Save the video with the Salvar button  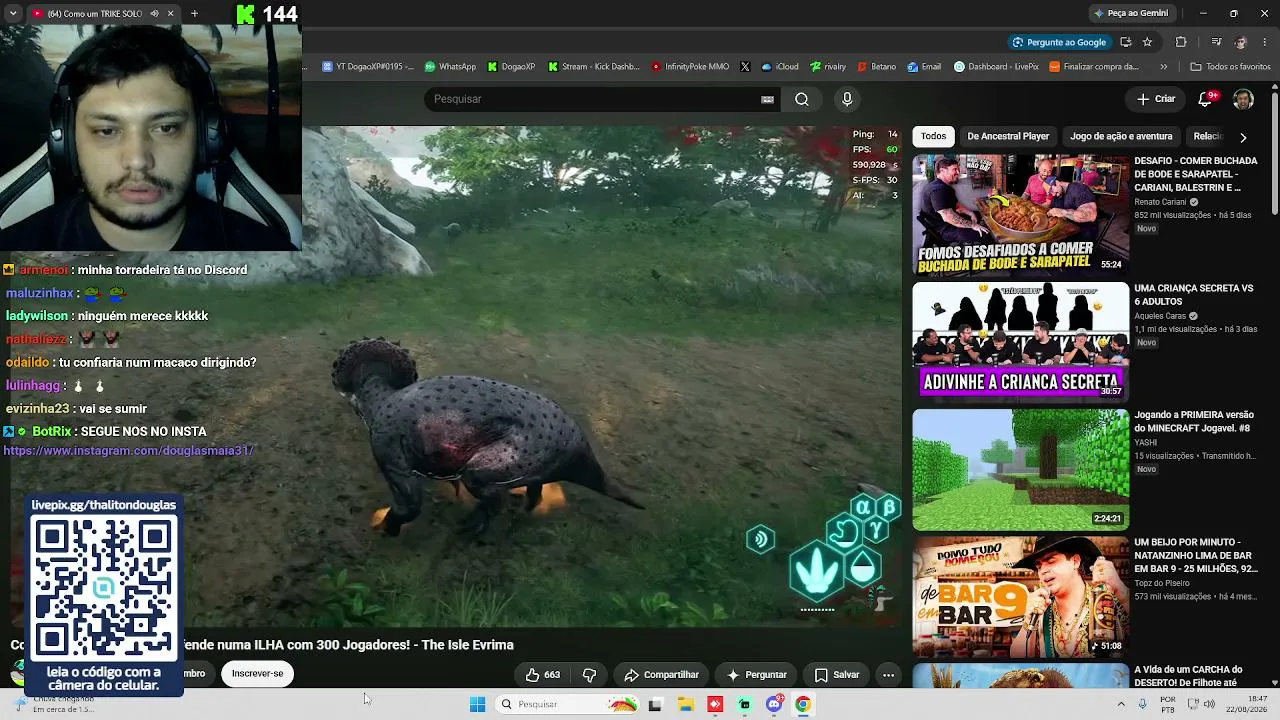837,675
